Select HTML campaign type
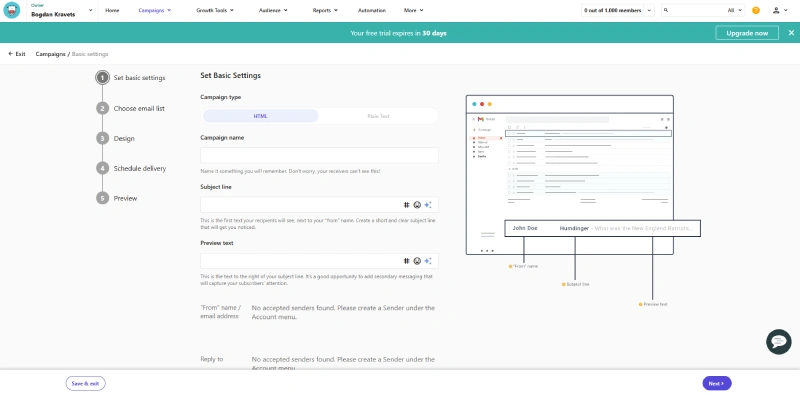This screenshot has height=395, width=800. click(260, 116)
